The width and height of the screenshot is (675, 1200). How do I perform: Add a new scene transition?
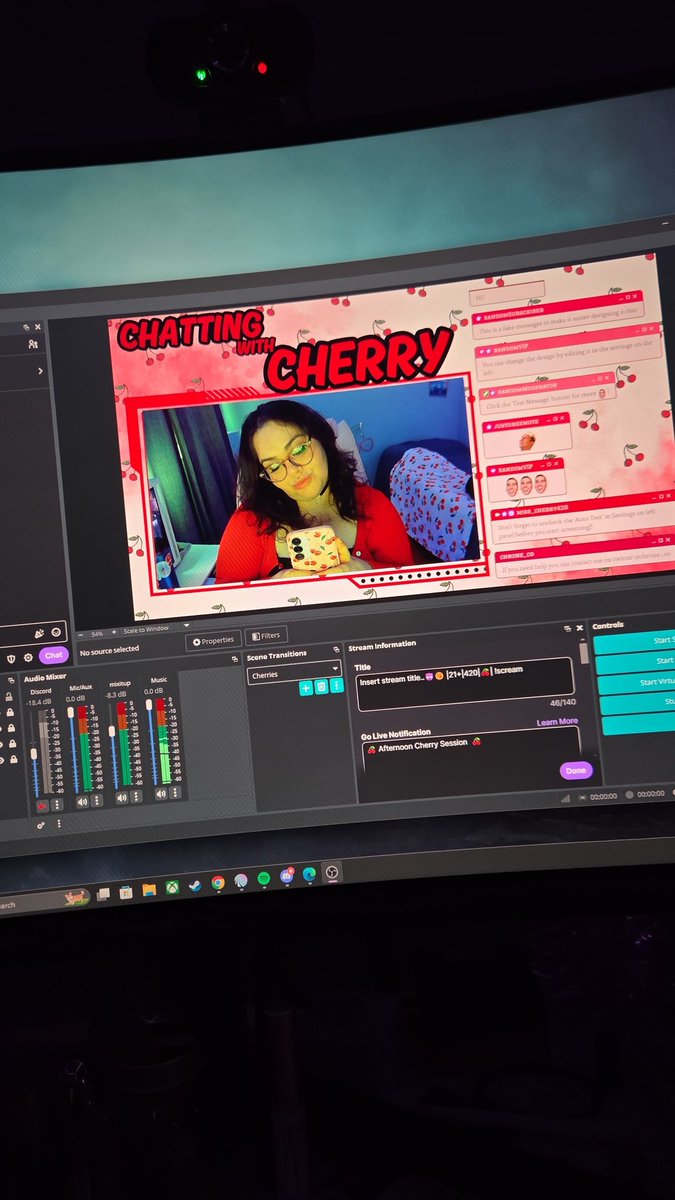pyautogui.click(x=305, y=687)
